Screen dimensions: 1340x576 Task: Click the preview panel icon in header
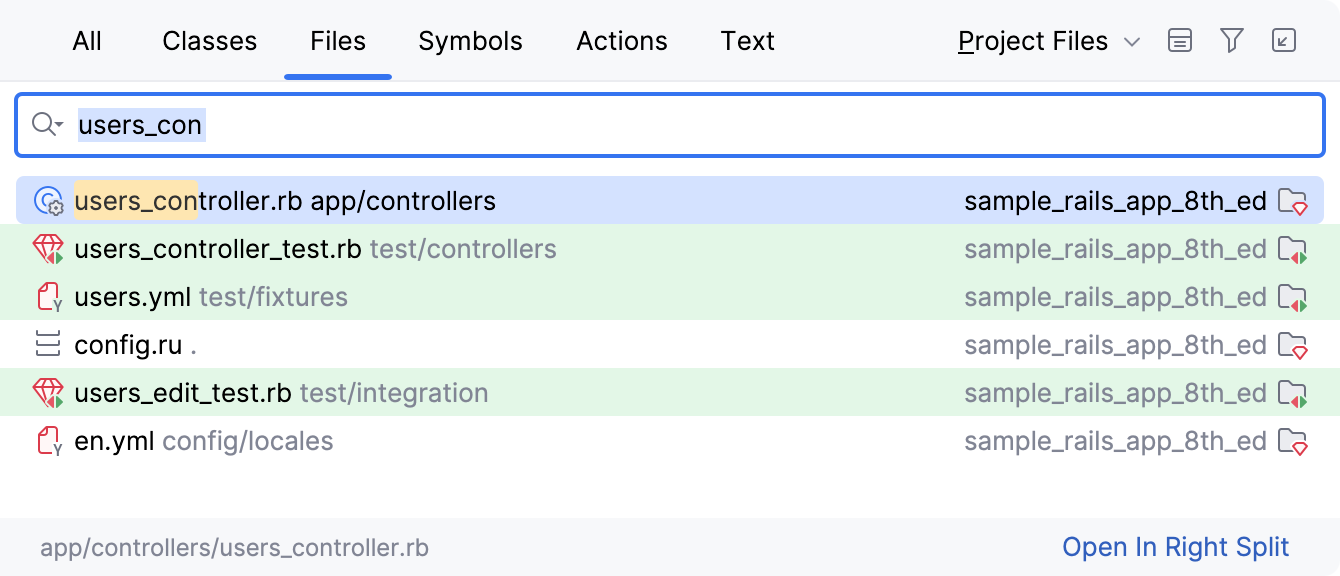1180,41
